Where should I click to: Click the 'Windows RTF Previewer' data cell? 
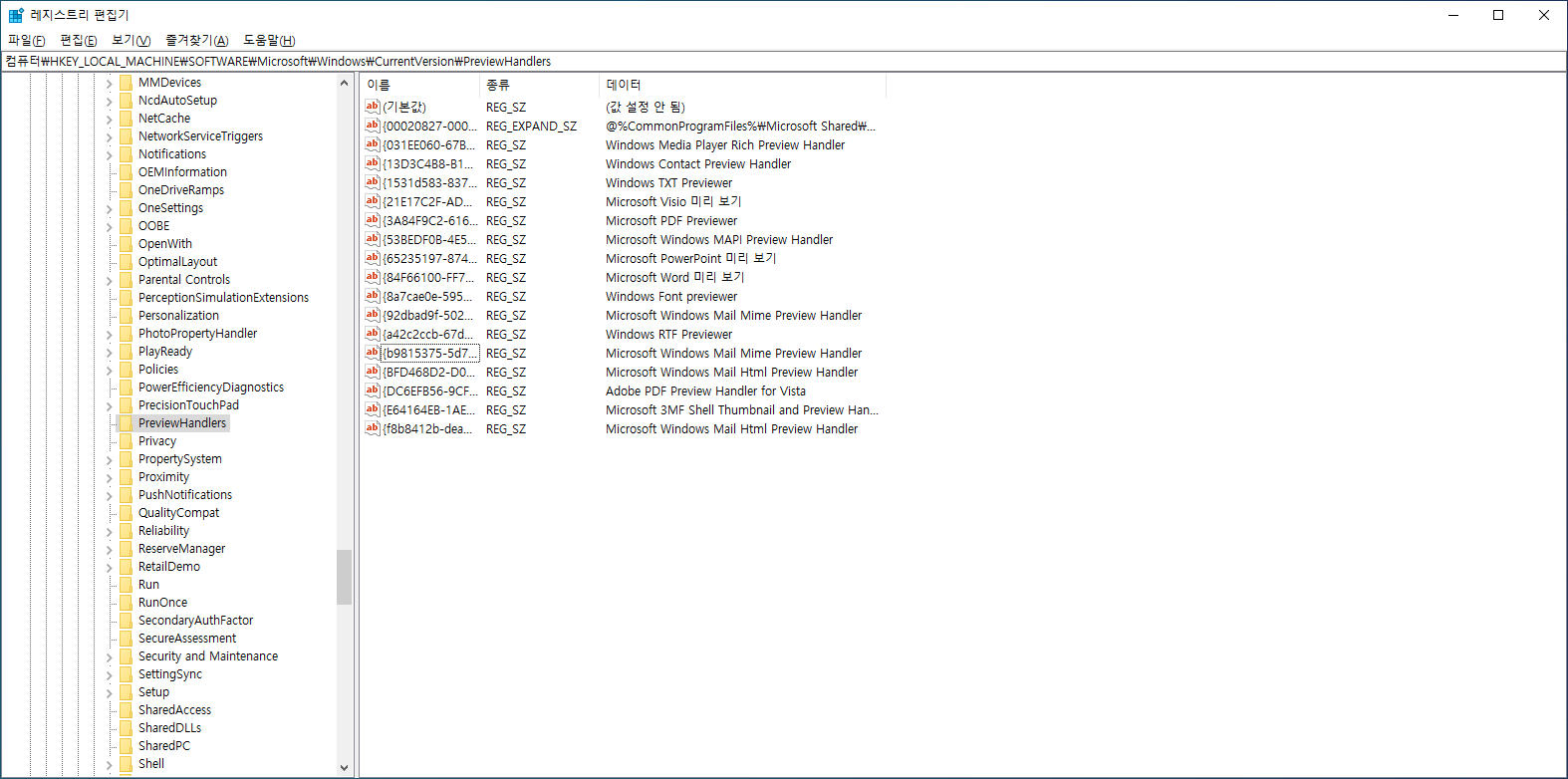pyautogui.click(x=668, y=335)
